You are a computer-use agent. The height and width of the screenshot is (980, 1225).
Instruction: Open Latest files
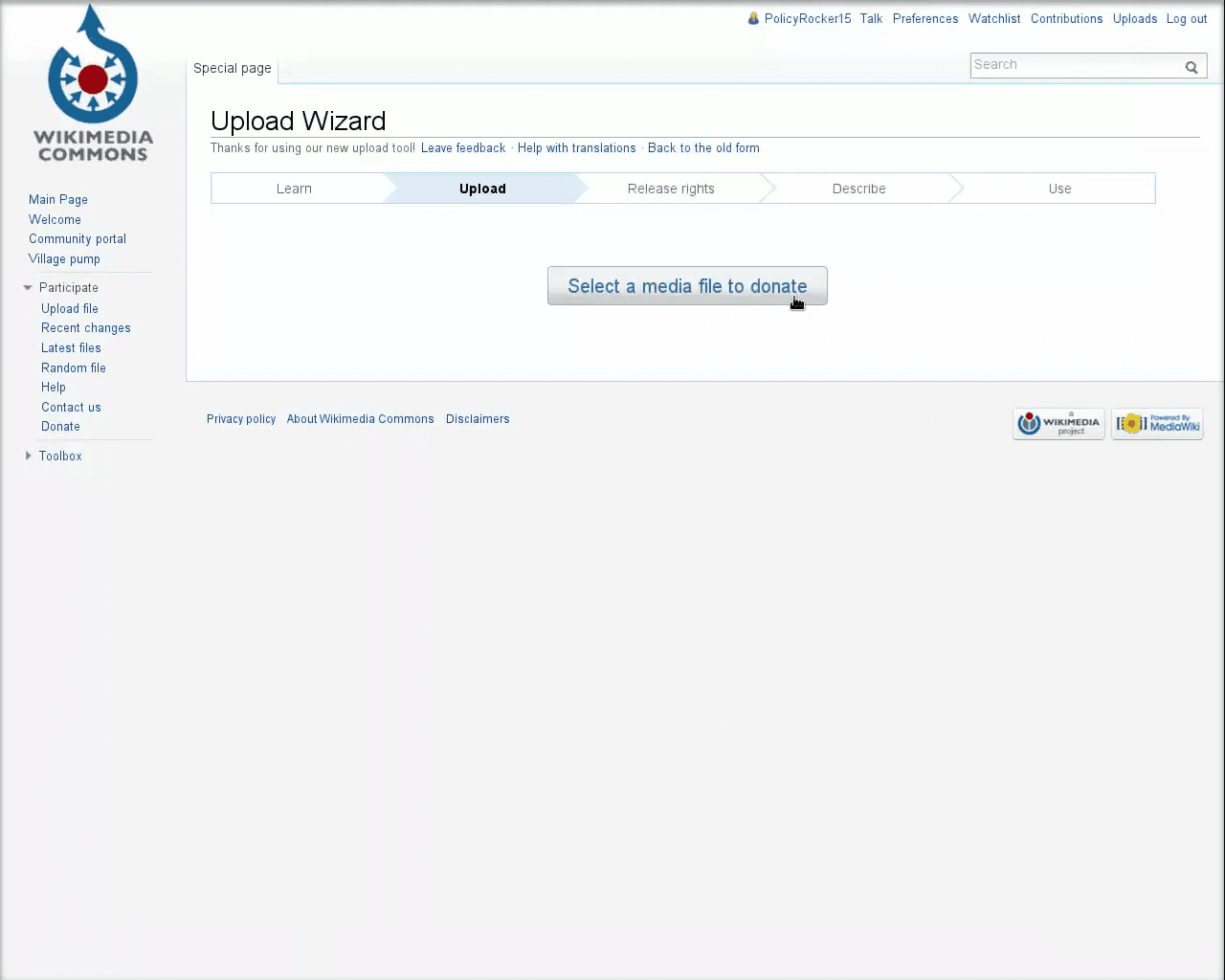[x=71, y=347]
